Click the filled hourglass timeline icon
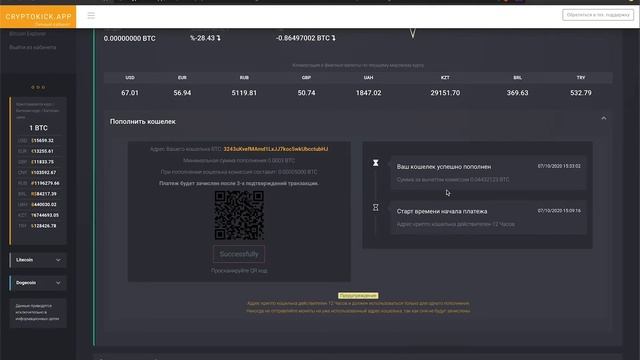Image resolution: width=640 pixels, height=360 pixels. pos(376,163)
